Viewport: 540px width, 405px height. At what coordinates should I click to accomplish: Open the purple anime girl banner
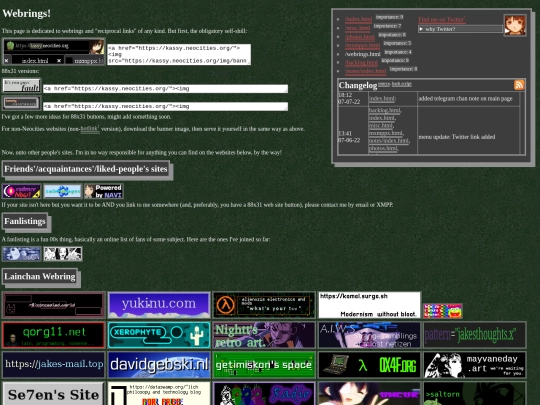tap(370, 394)
